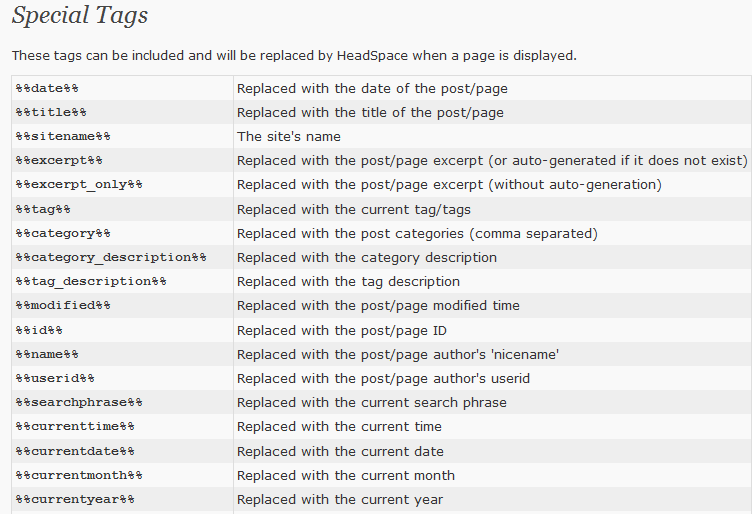This screenshot has height=514, width=752.
Task: Select the %%currentmonth%% tag
Action: point(79,475)
